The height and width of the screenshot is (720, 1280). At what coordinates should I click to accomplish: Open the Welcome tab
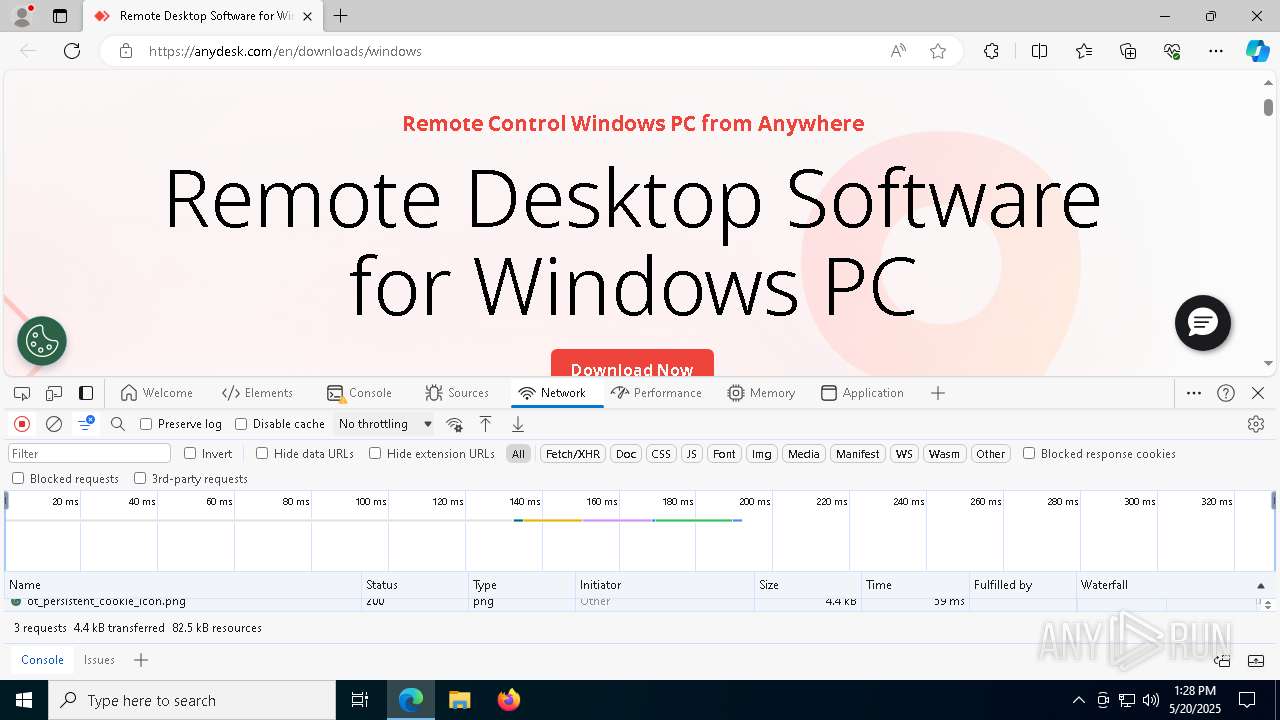(x=156, y=393)
